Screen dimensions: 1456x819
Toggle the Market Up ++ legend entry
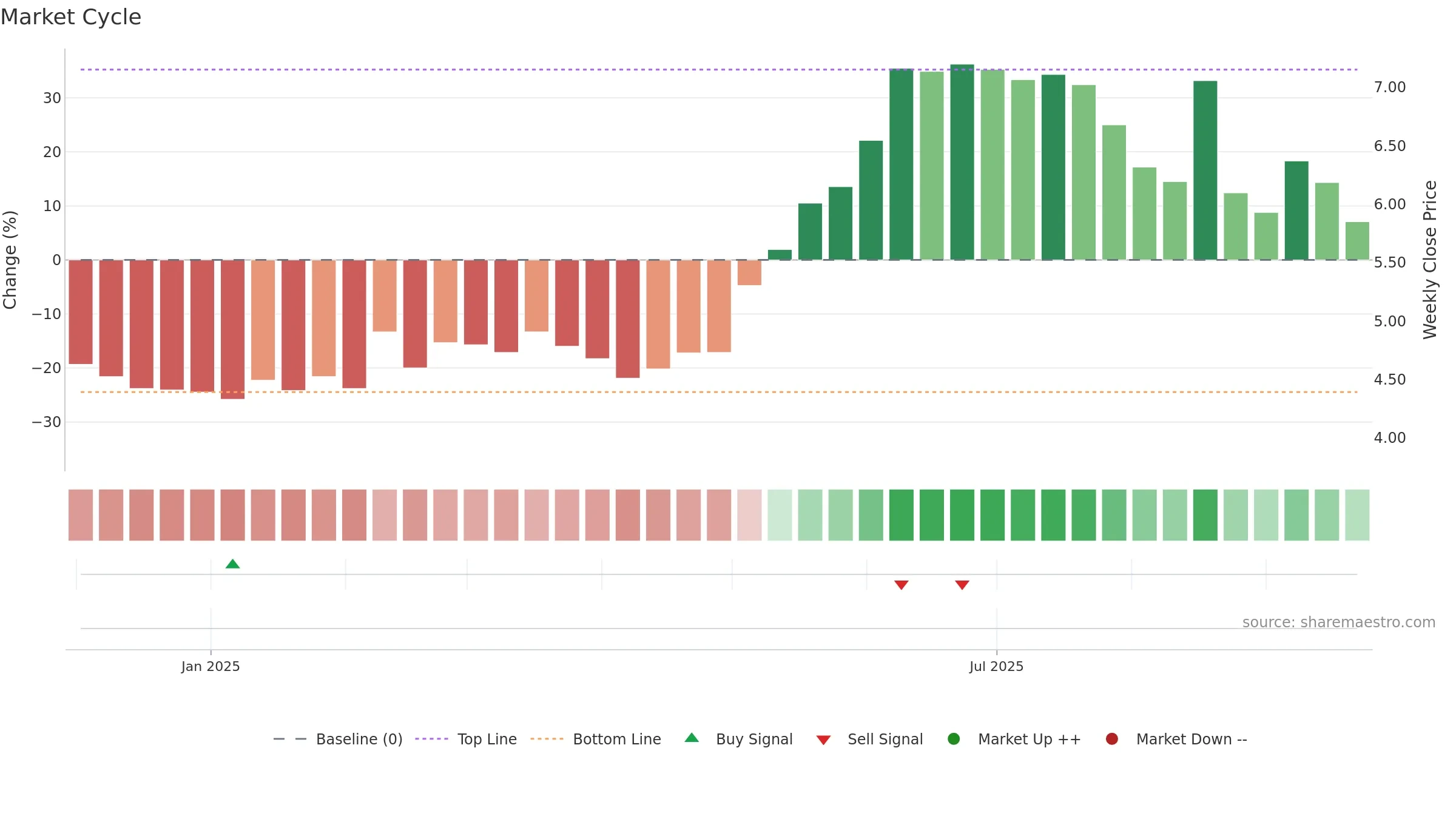tap(1014, 739)
